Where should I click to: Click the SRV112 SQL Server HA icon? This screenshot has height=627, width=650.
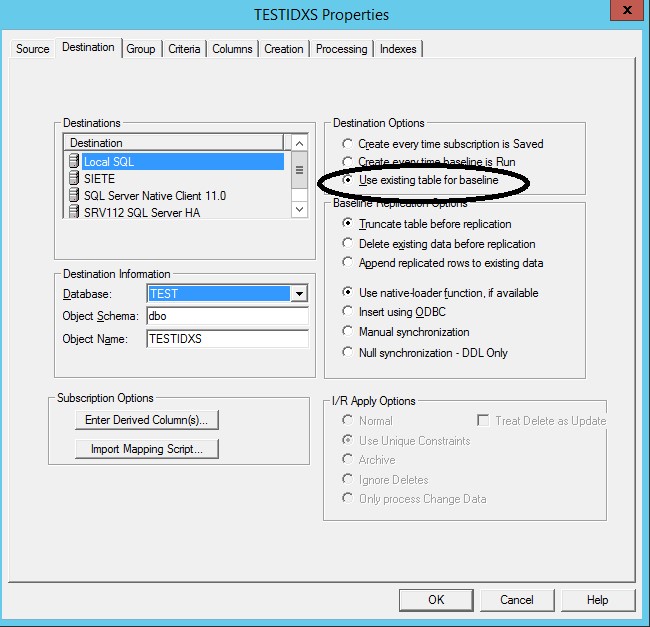tap(73, 212)
